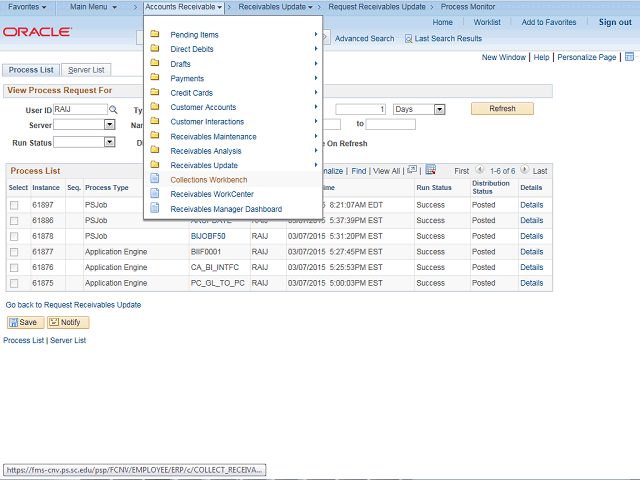Click the Save button
The height and width of the screenshot is (480, 640).
24,322
